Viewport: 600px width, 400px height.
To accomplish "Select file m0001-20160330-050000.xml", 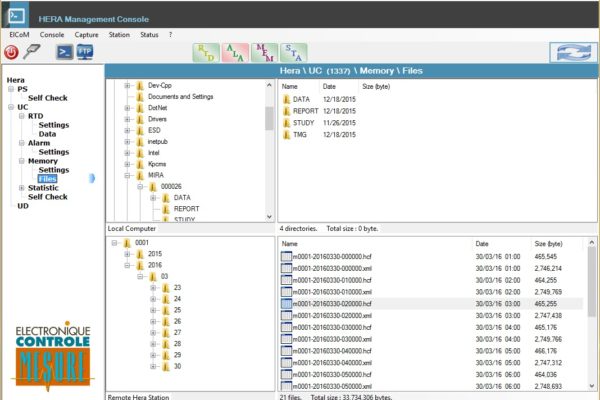I will click(332, 387).
